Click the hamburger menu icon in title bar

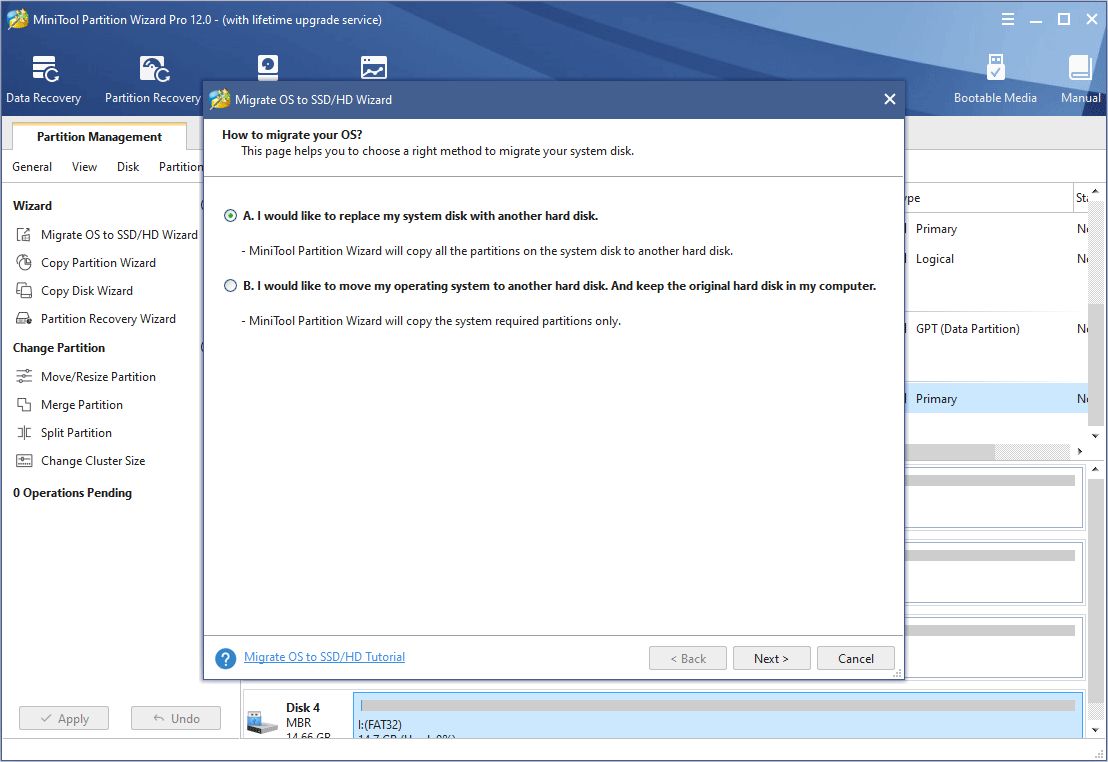[x=1008, y=19]
